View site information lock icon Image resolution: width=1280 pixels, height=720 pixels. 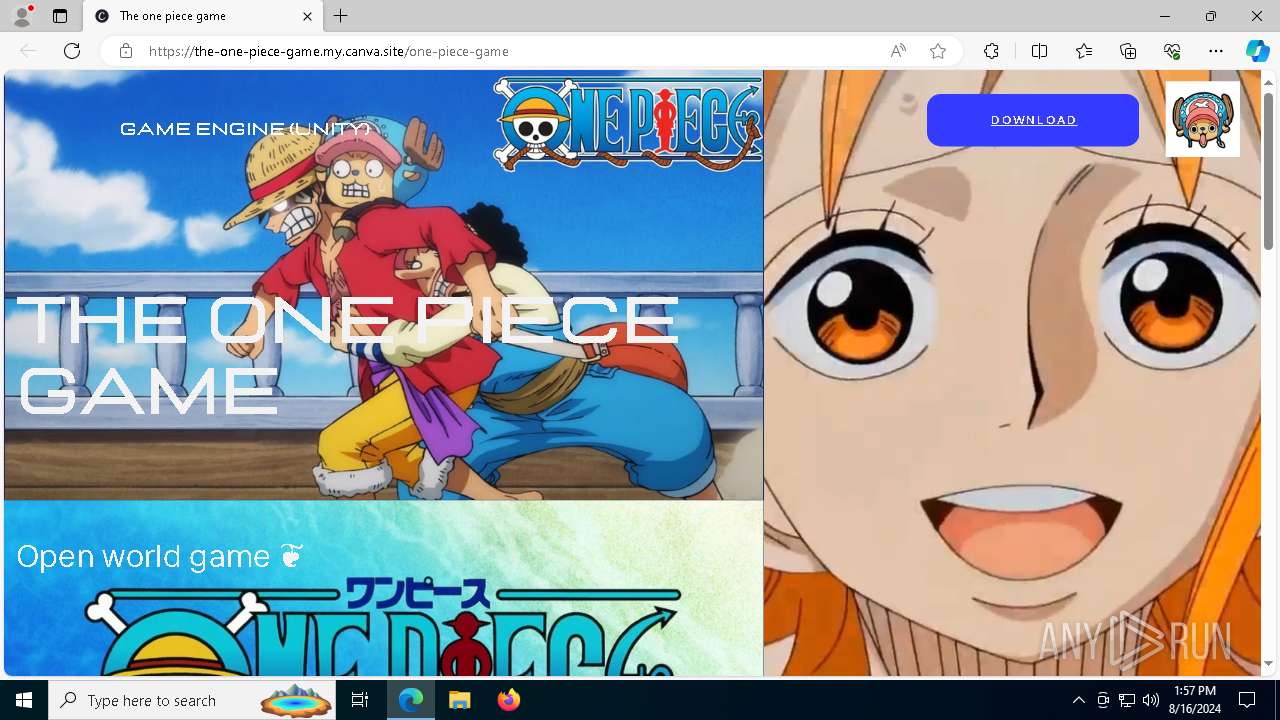[126, 51]
